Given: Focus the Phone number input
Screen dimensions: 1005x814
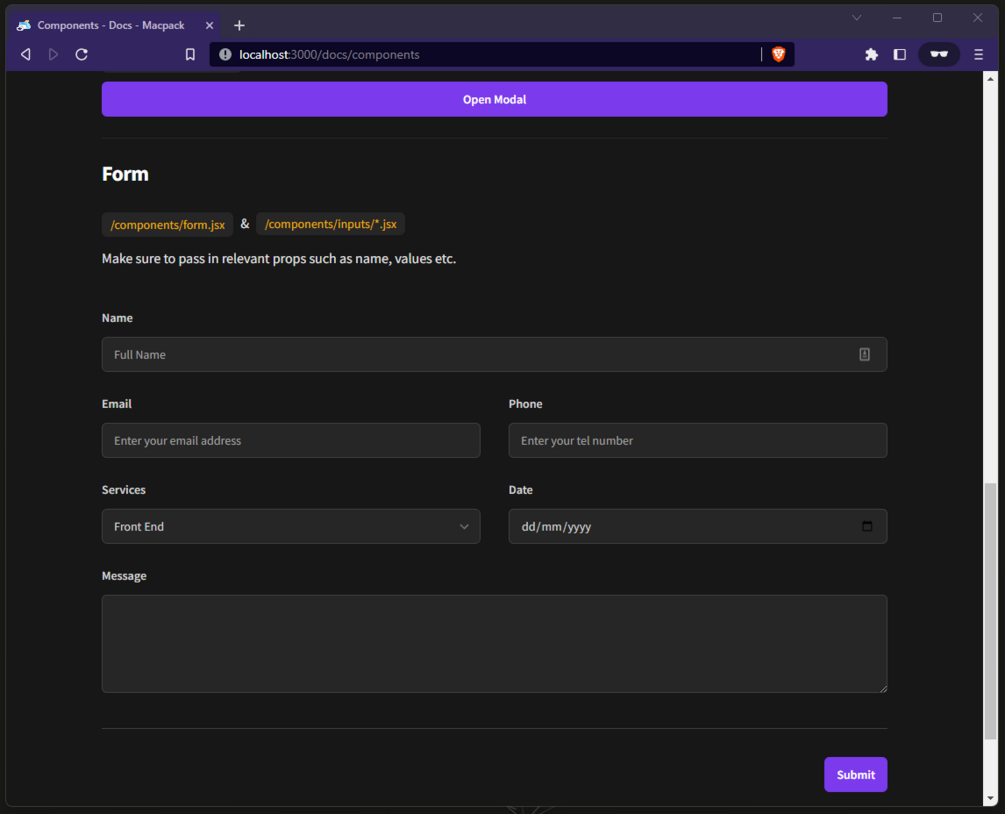Looking at the screenshot, I should pyautogui.click(x=697, y=440).
